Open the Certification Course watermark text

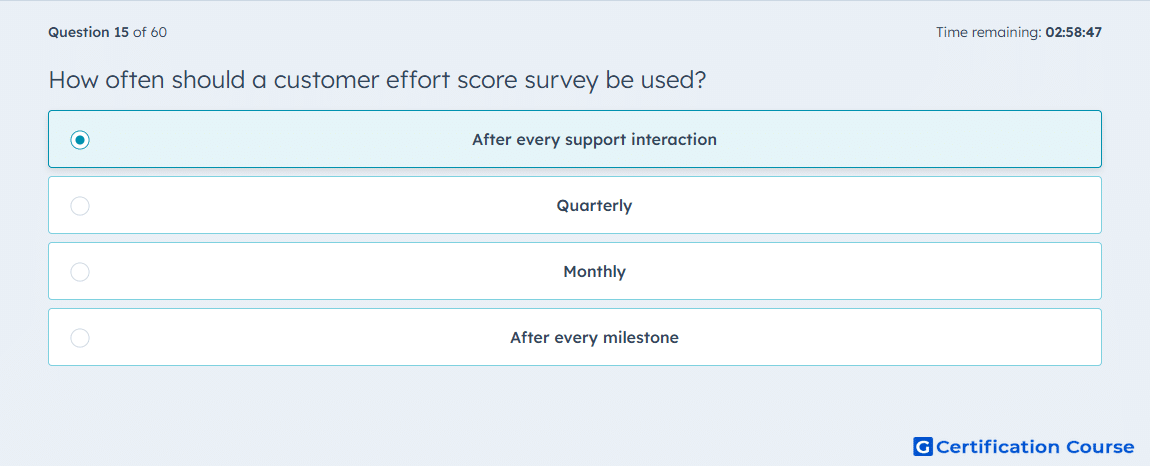tap(1035, 446)
